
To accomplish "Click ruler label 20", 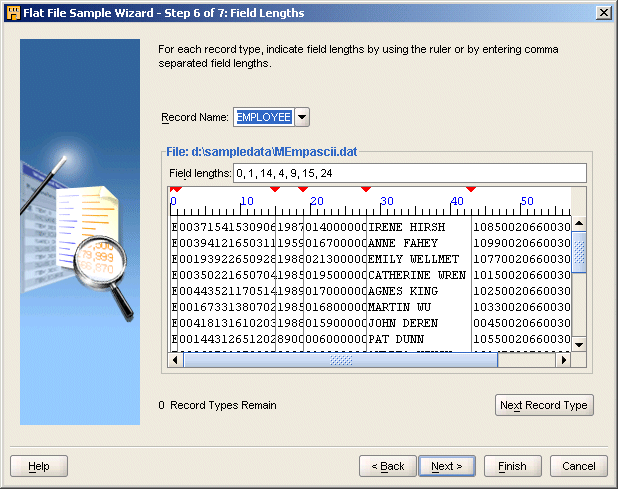I will click(317, 201).
